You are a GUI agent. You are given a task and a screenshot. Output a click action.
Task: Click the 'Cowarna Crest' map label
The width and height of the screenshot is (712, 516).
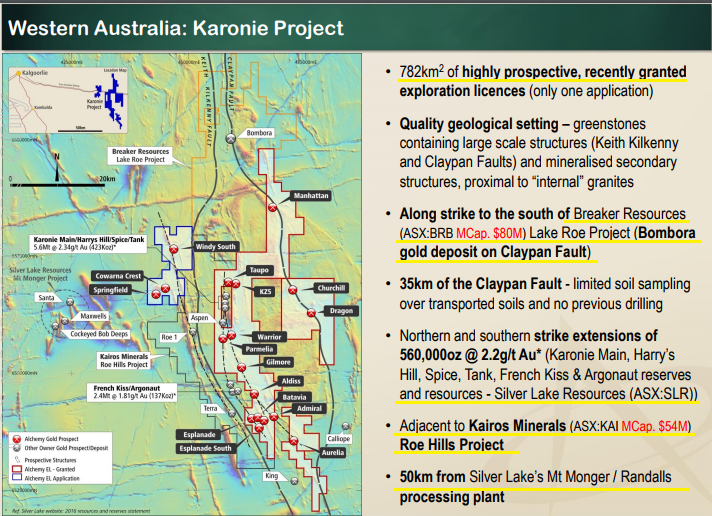(x=118, y=276)
